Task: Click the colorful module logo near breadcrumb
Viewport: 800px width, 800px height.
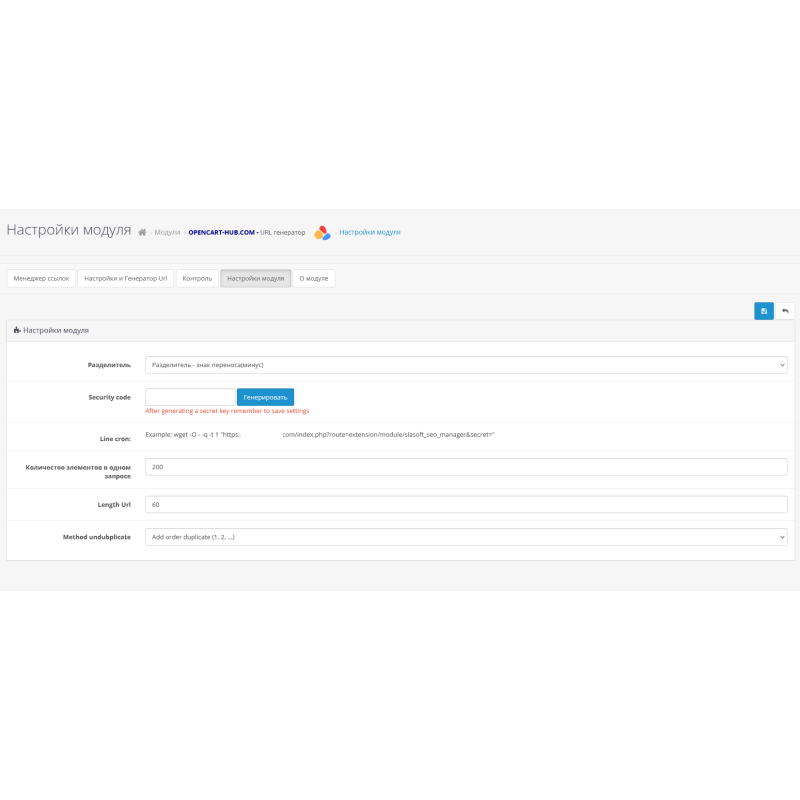Action: tap(321, 231)
